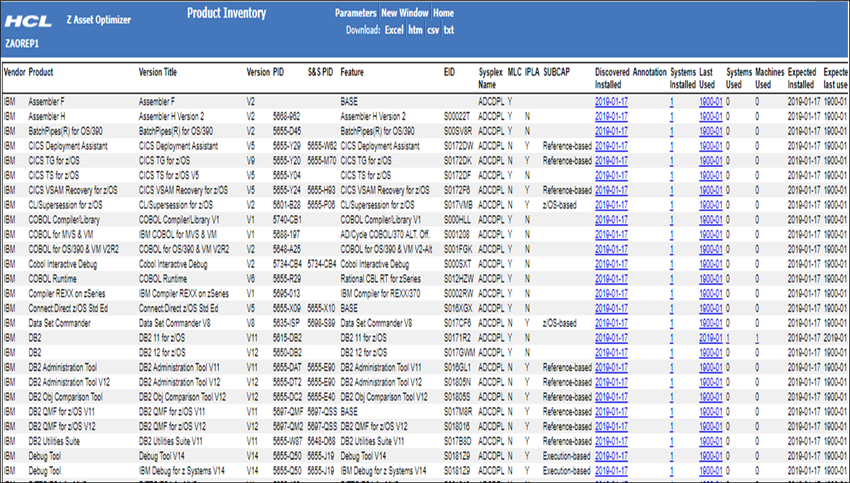Click the Feature column header
The height and width of the screenshot is (483, 850).
(352, 72)
